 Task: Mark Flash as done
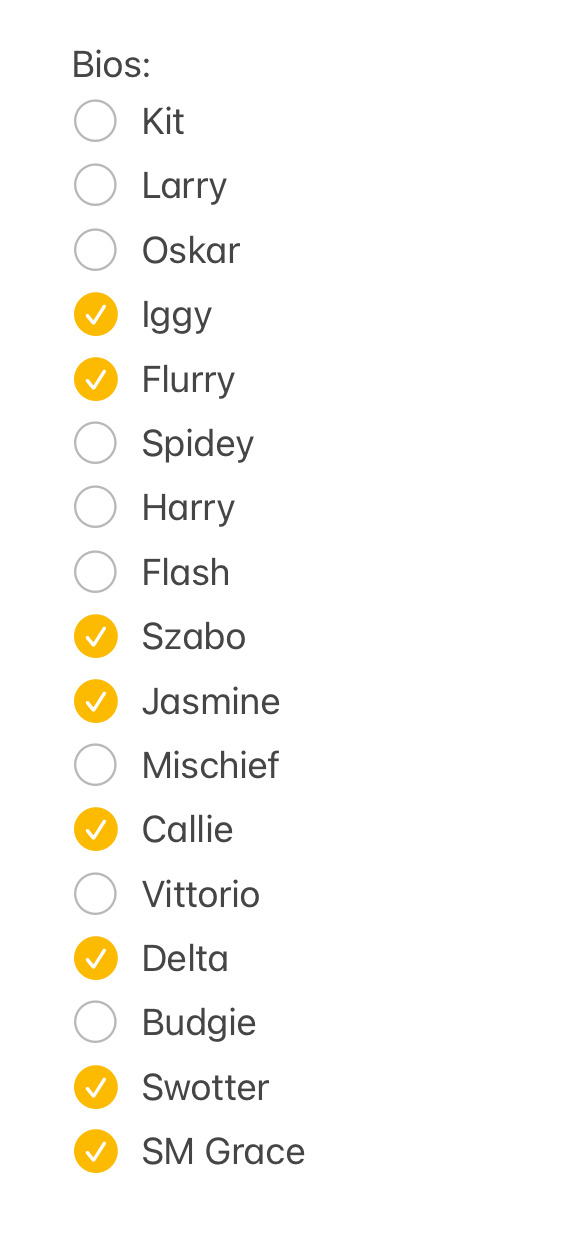click(96, 572)
